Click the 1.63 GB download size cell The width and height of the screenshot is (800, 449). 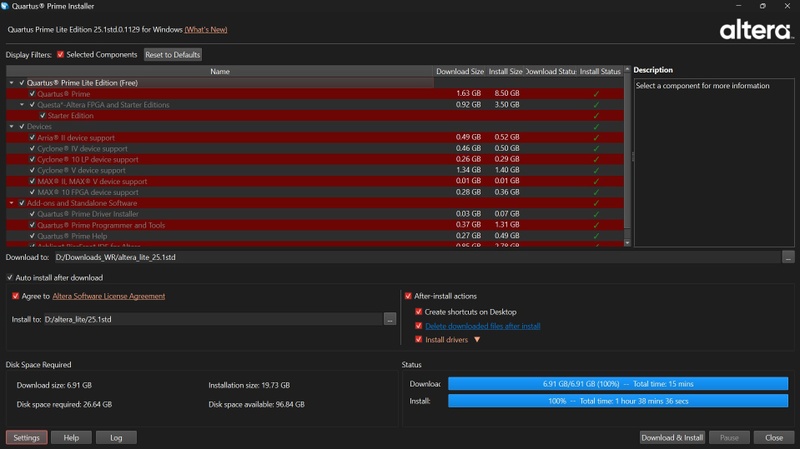pyautogui.click(x=468, y=93)
